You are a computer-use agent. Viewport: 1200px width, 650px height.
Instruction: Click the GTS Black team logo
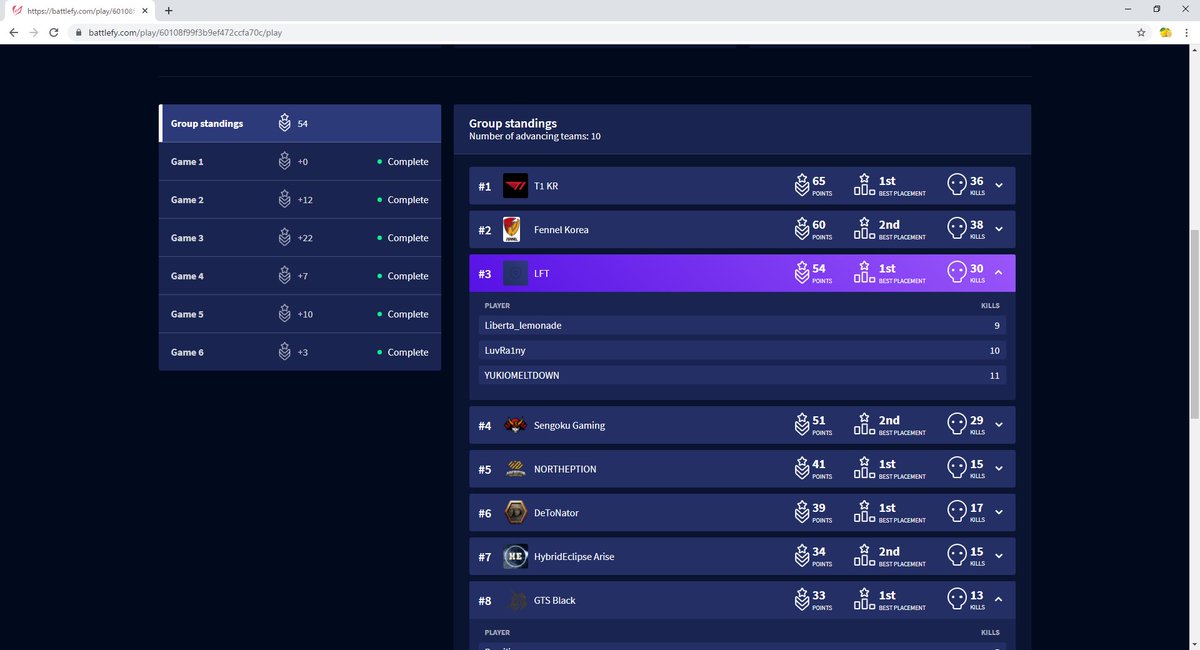(x=515, y=600)
